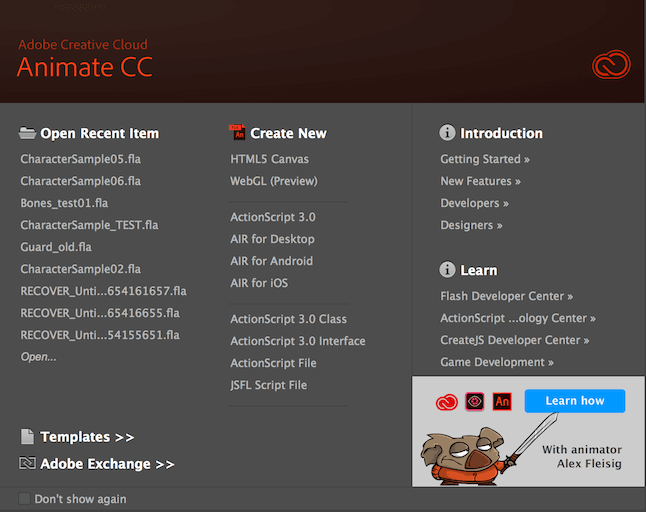Open the New Features » link
The image size is (646, 512).
[480, 181]
